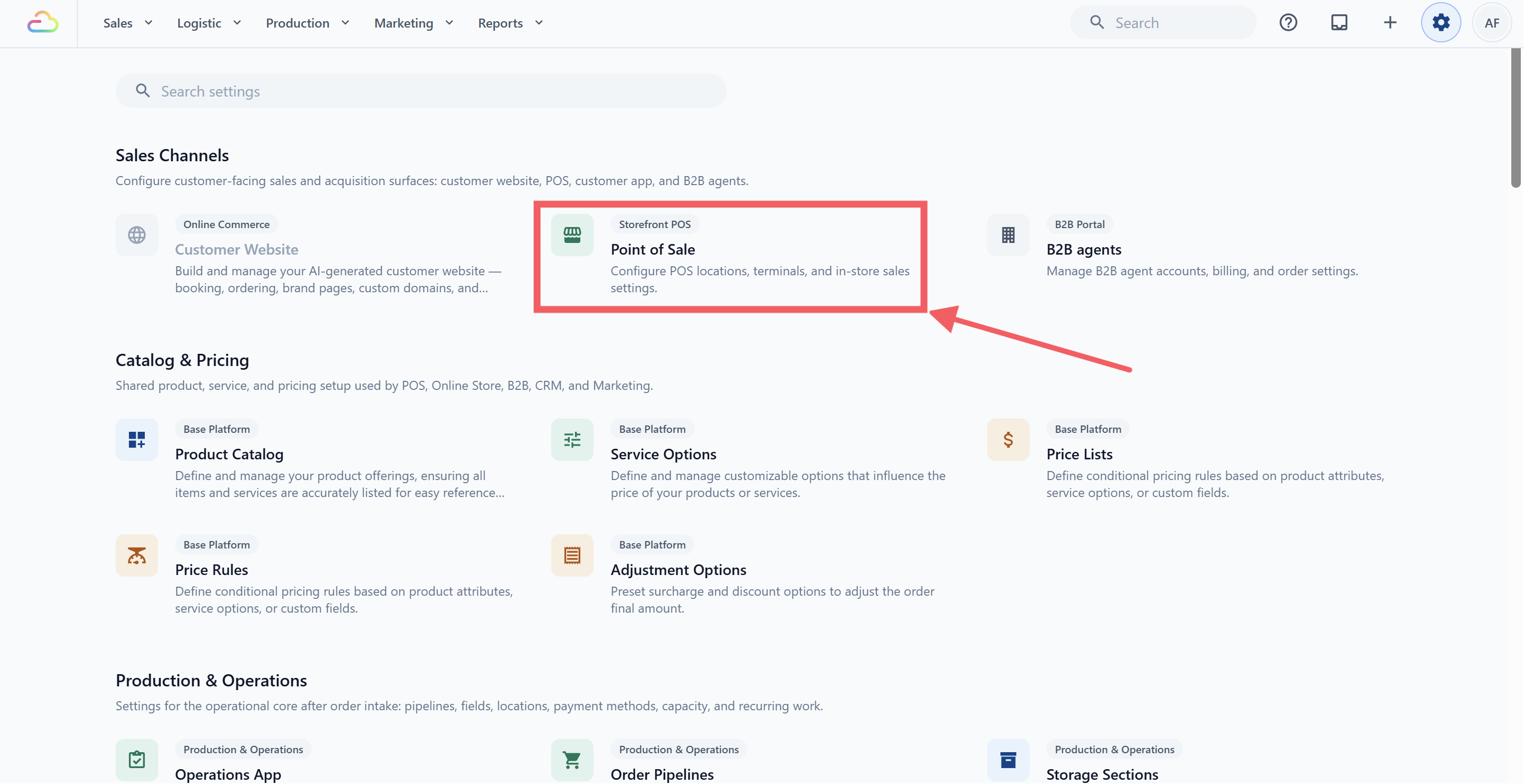
Task: Click Production & Operations tag above Order Pipelines
Action: coord(678,749)
